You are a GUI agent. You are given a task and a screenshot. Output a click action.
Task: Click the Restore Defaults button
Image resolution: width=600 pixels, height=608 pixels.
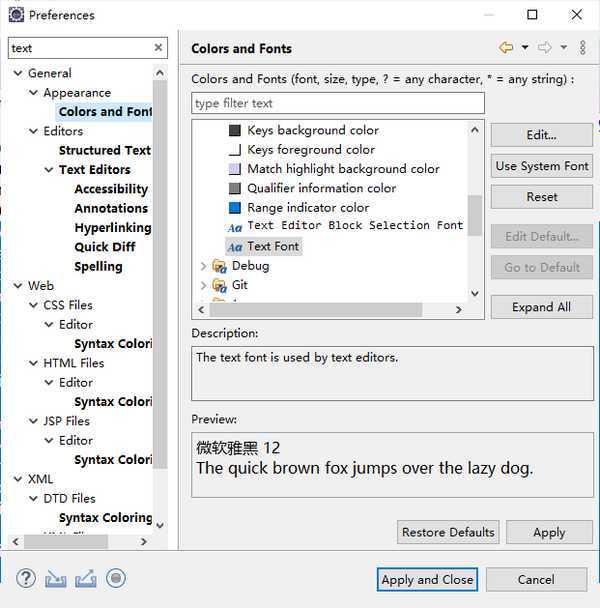[448, 532]
